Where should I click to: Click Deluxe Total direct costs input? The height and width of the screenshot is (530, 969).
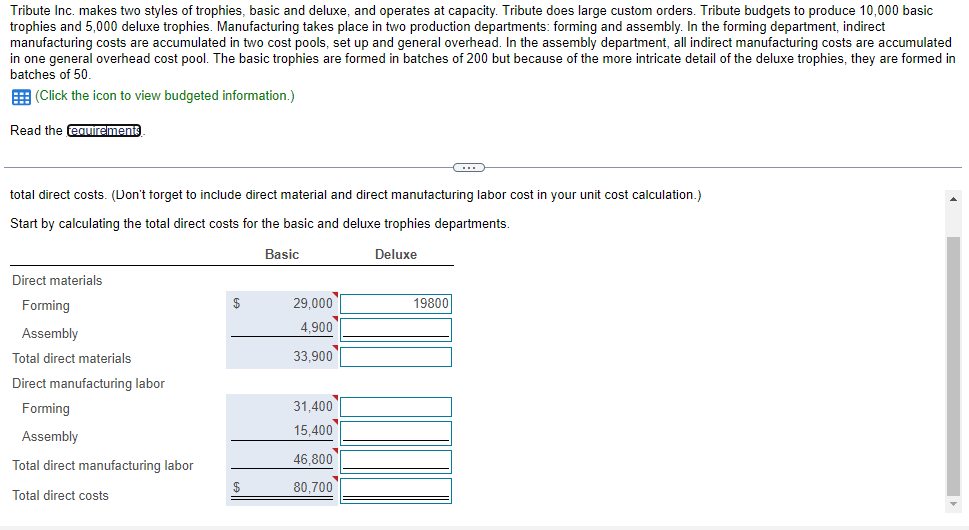point(396,490)
